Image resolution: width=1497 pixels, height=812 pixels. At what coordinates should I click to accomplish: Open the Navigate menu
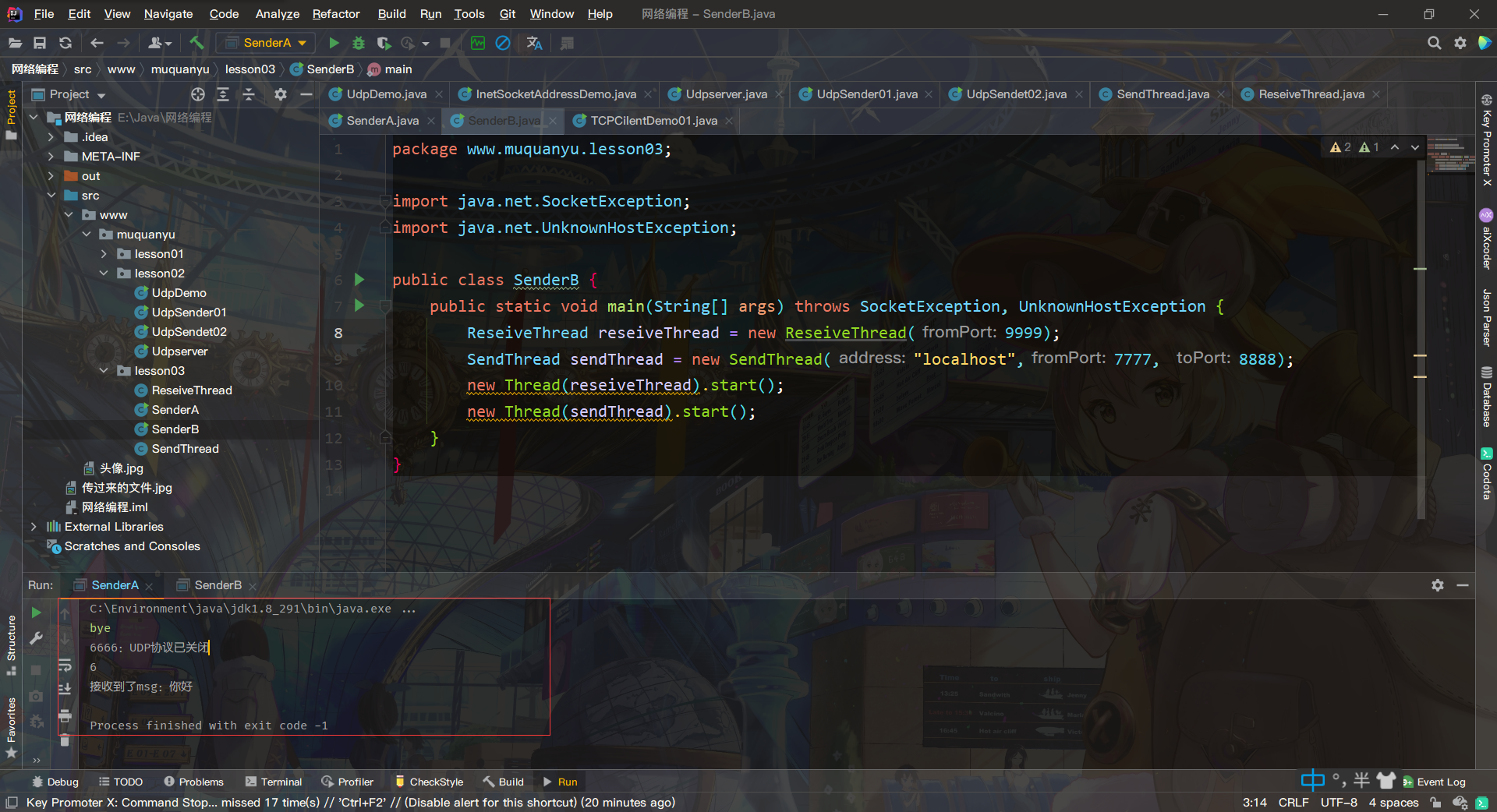[x=168, y=14]
